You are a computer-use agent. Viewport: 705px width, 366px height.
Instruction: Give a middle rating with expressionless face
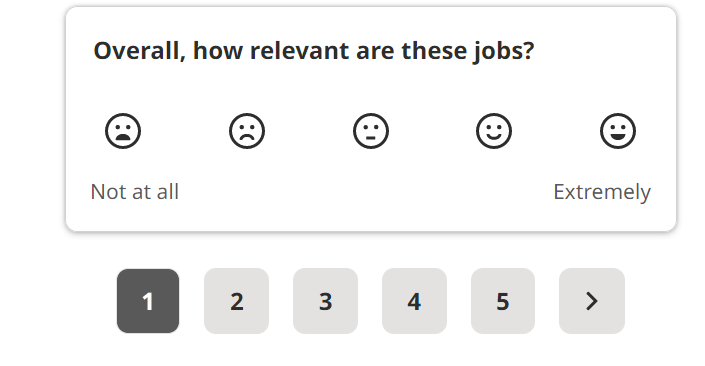(370, 131)
